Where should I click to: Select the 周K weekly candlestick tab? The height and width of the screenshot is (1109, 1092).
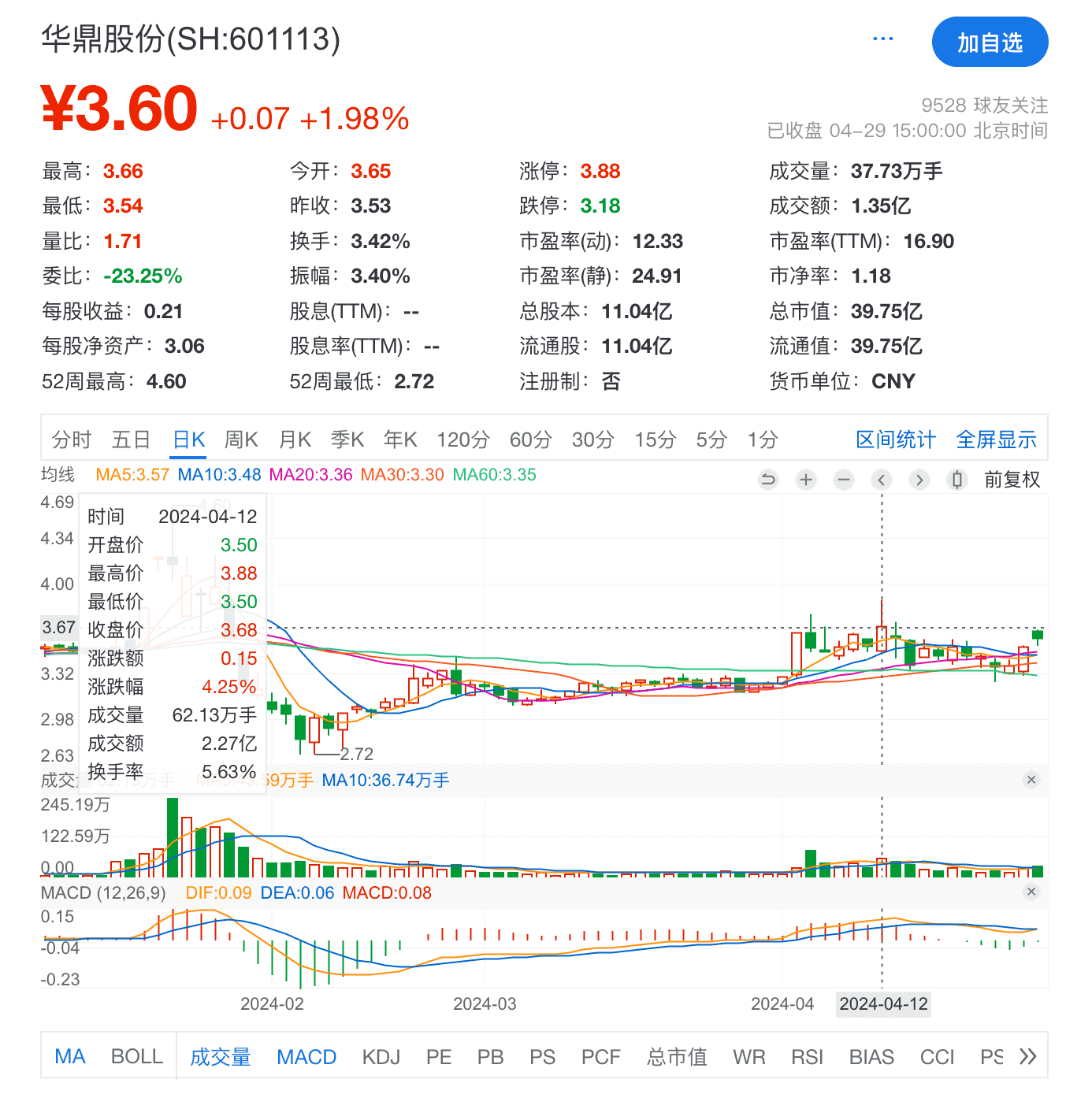pos(241,440)
